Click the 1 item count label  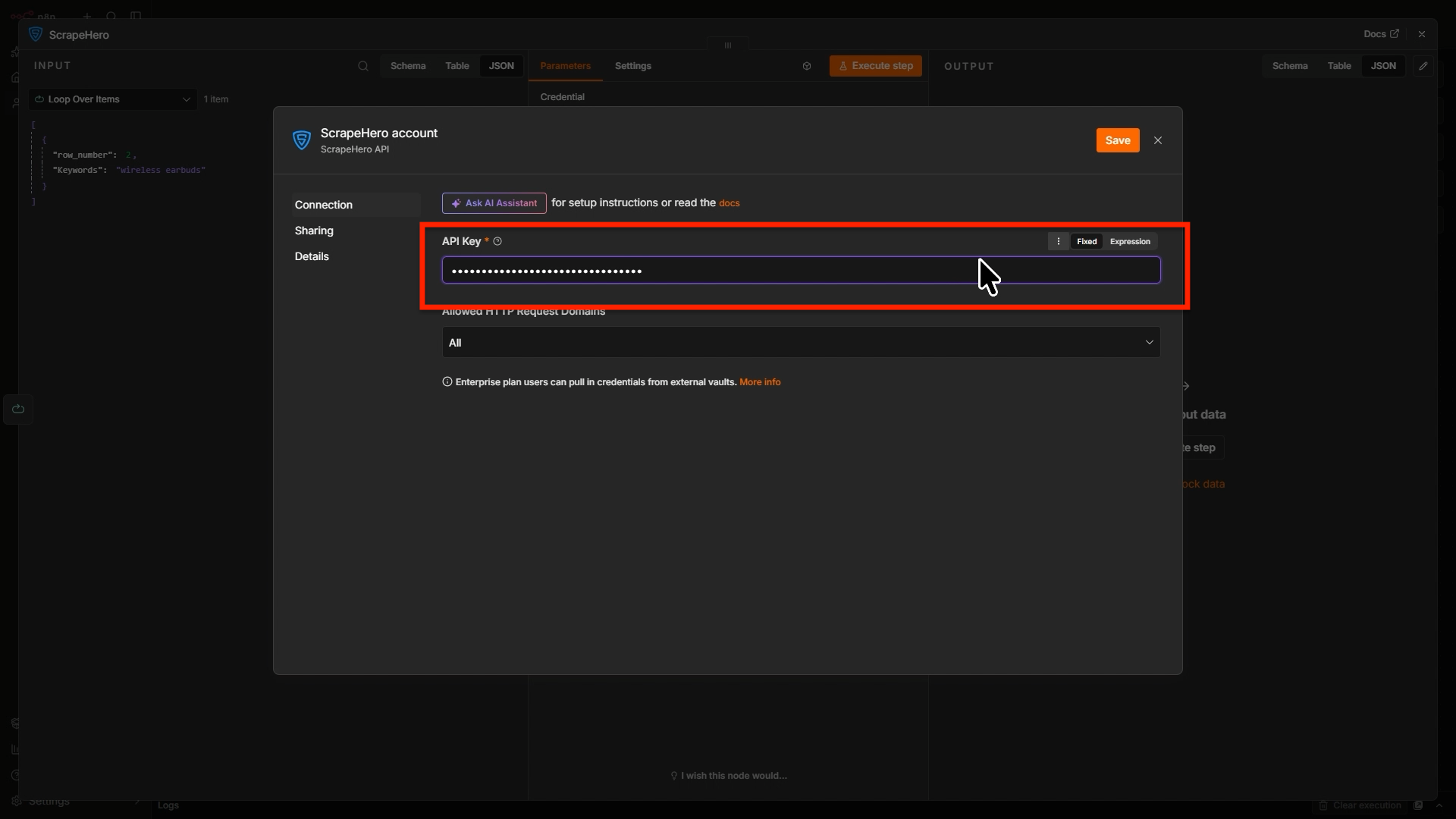click(x=216, y=99)
